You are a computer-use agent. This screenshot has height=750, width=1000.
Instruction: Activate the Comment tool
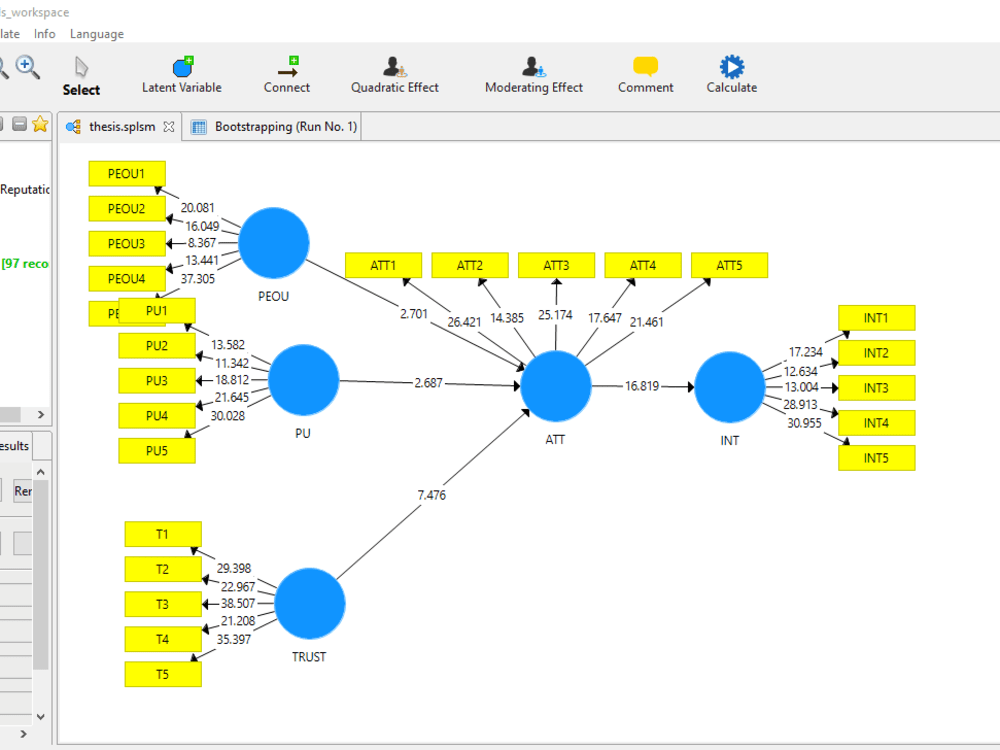tap(644, 70)
